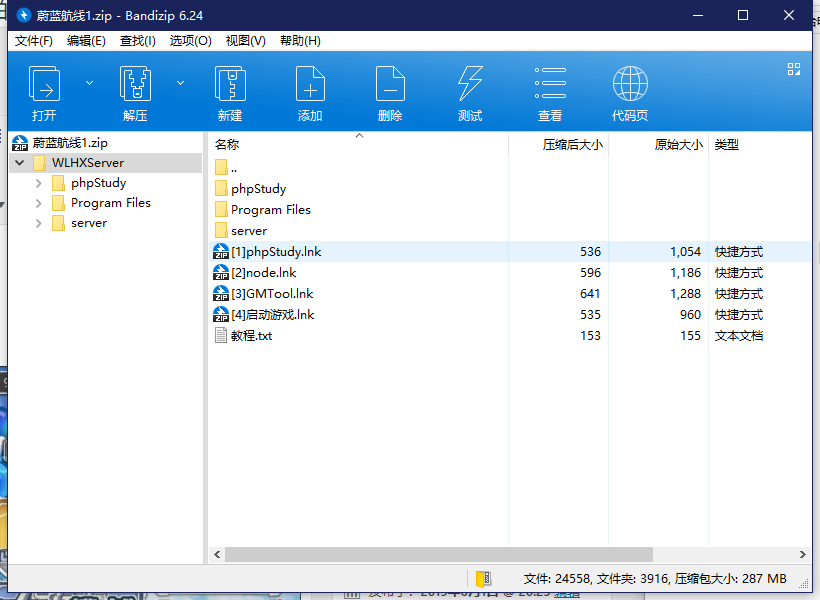Image resolution: width=820 pixels, height=600 pixels.
Task: Sort by the 名称 column header
Action: [228, 145]
